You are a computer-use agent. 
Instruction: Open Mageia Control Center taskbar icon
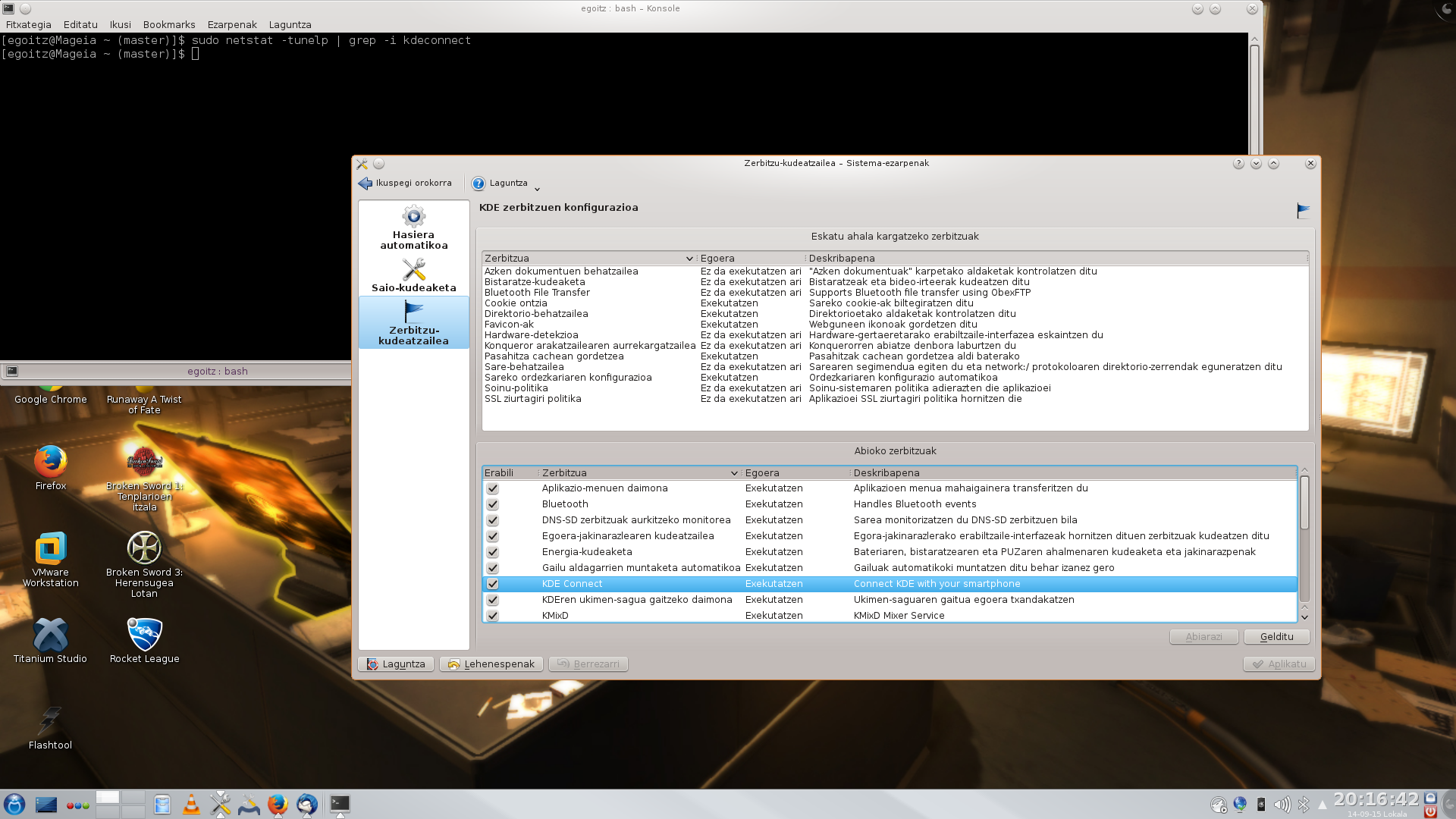tap(249, 805)
